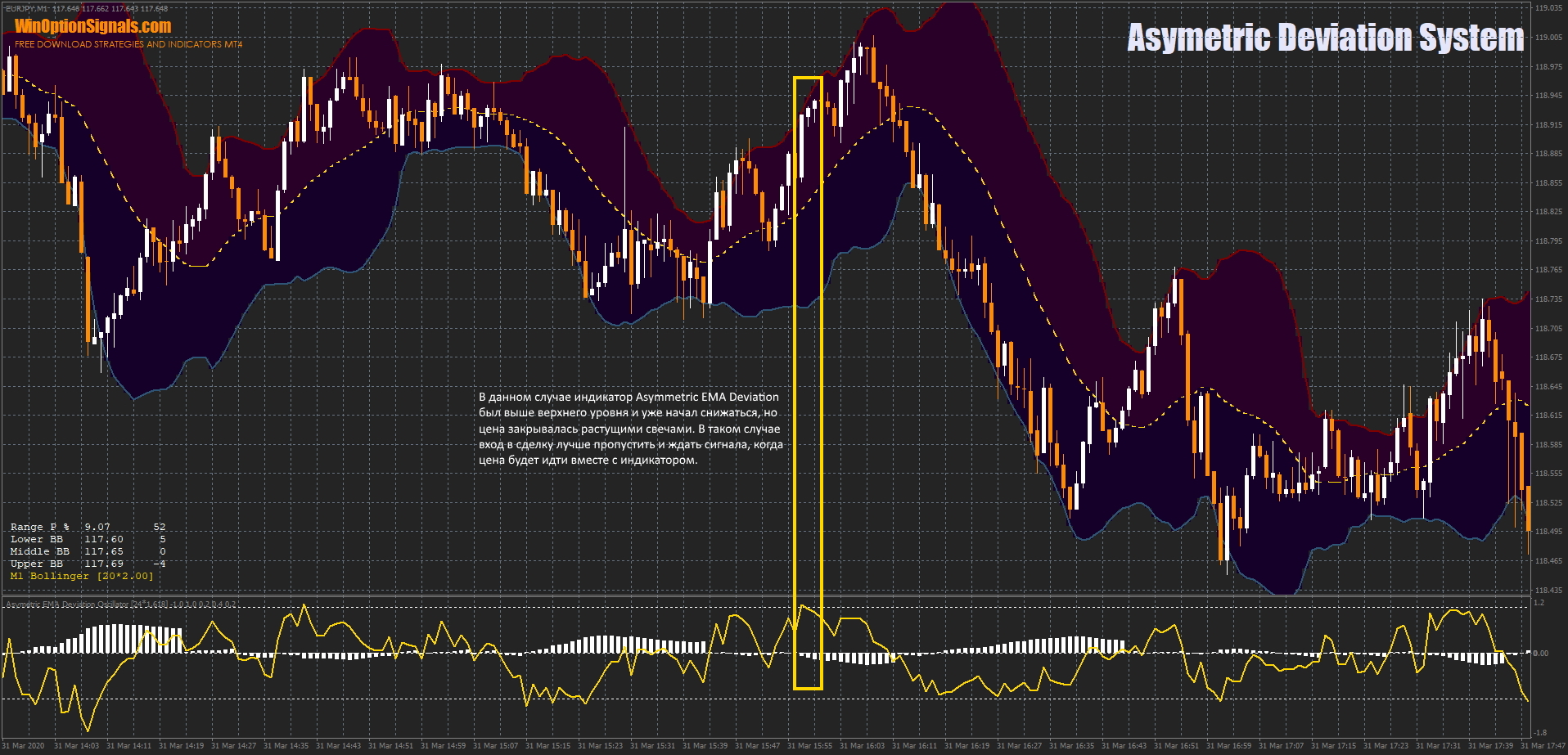Image resolution: width=1568 pixels, height=755 pixels.
Task: Click the free download strategies tagline
Action: [128, 44]
